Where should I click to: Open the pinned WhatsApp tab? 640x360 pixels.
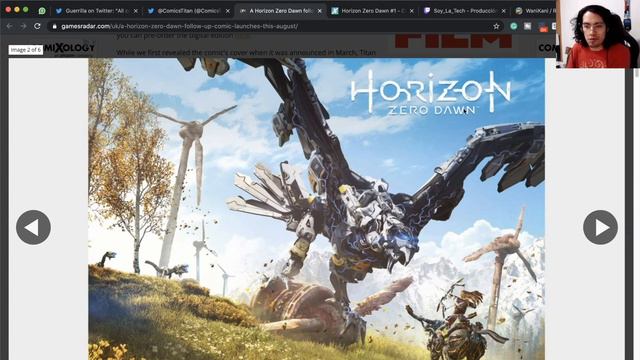42,11
